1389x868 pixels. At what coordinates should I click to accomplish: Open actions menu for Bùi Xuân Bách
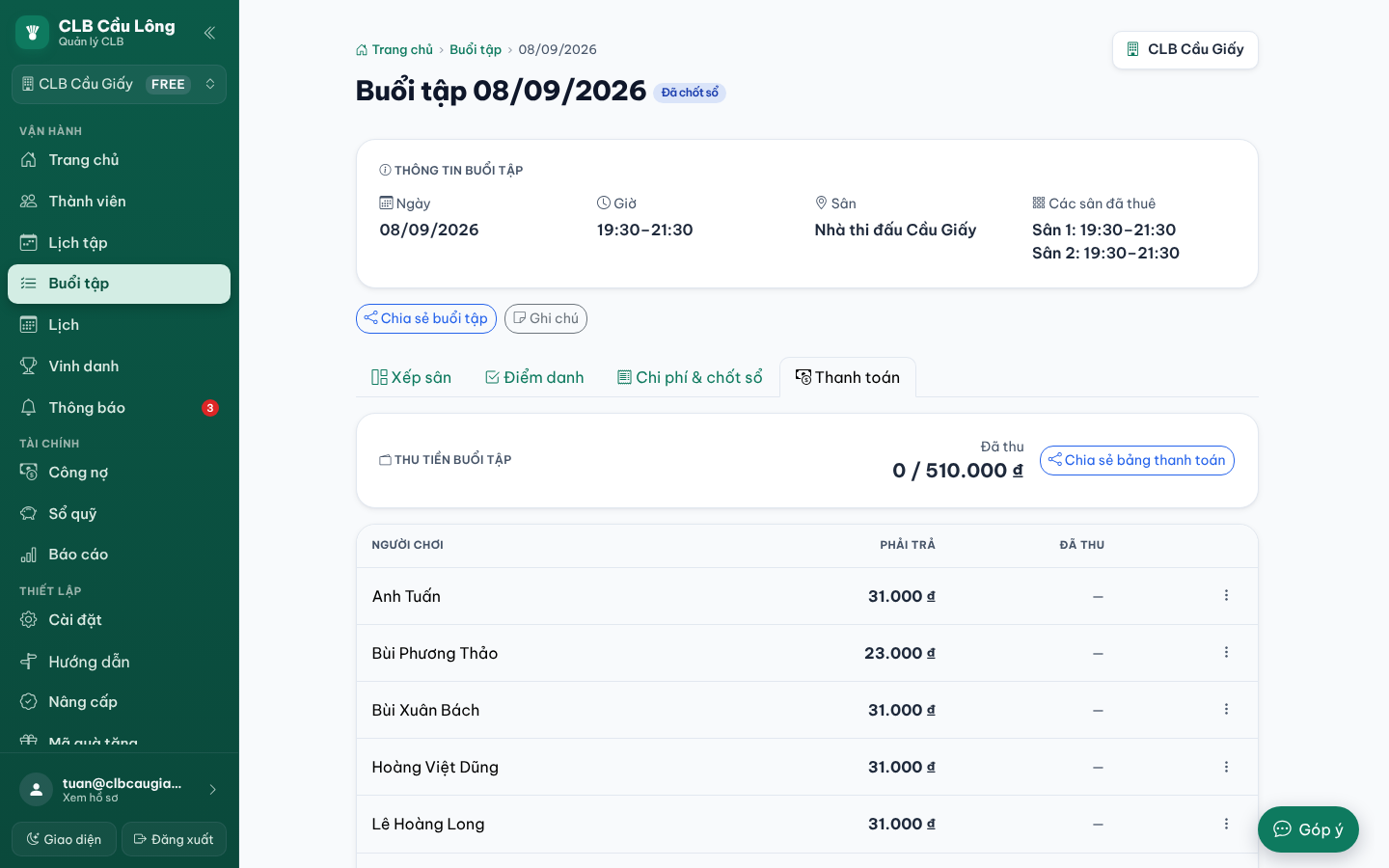pyautogui.click(x=1226, y=710)
